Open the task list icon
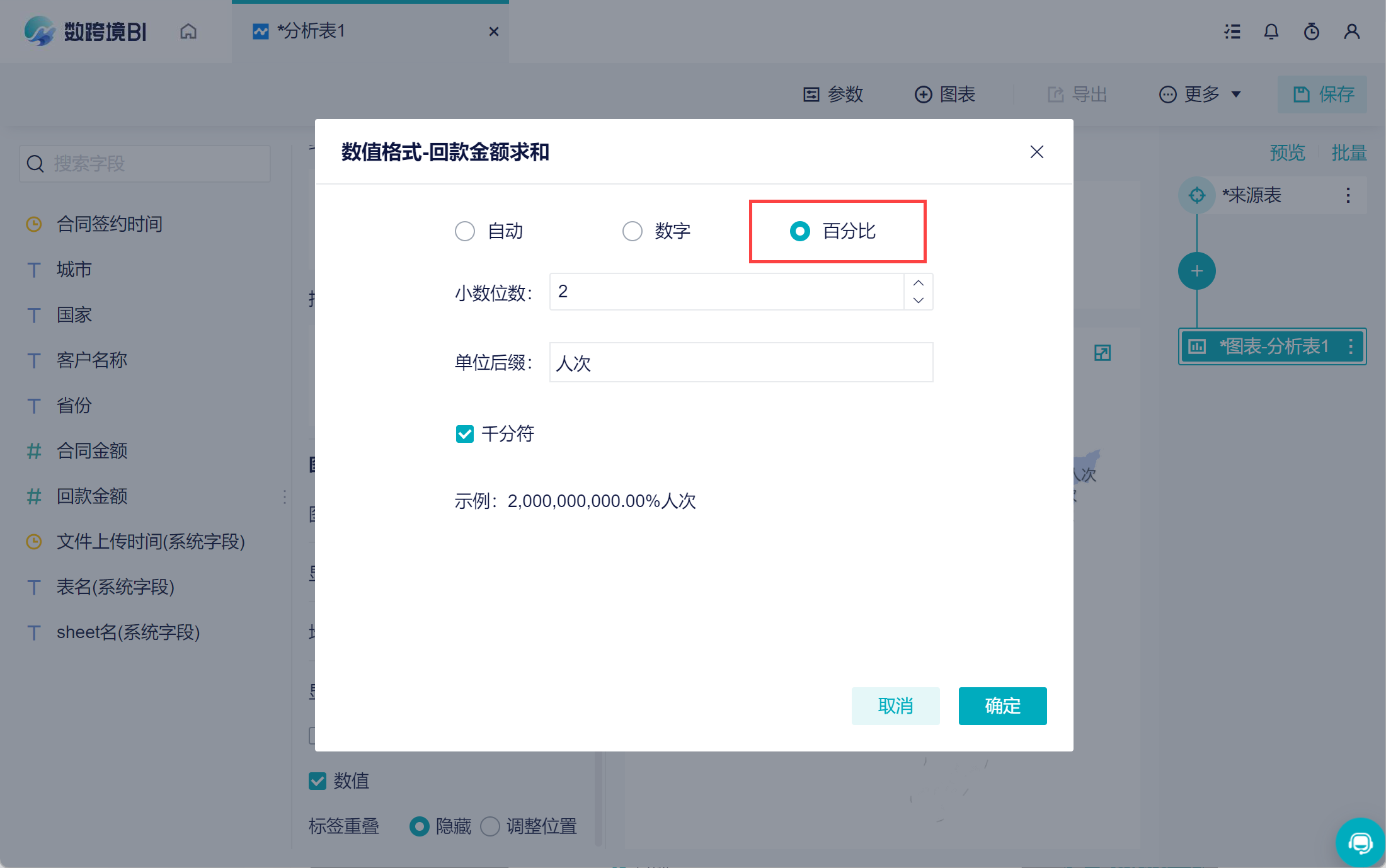The height and width of the screenshot is (868, 1386). [x=1232, y=31]
